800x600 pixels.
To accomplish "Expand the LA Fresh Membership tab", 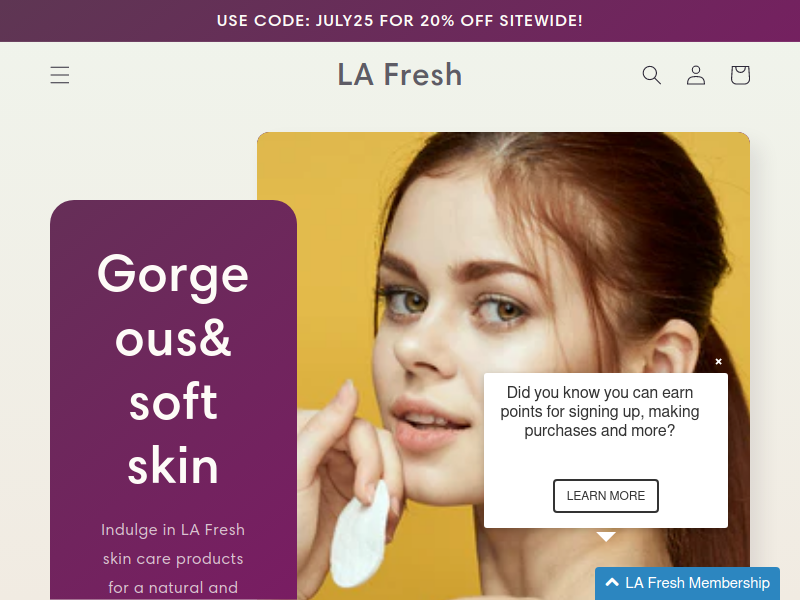I will 687,583.
